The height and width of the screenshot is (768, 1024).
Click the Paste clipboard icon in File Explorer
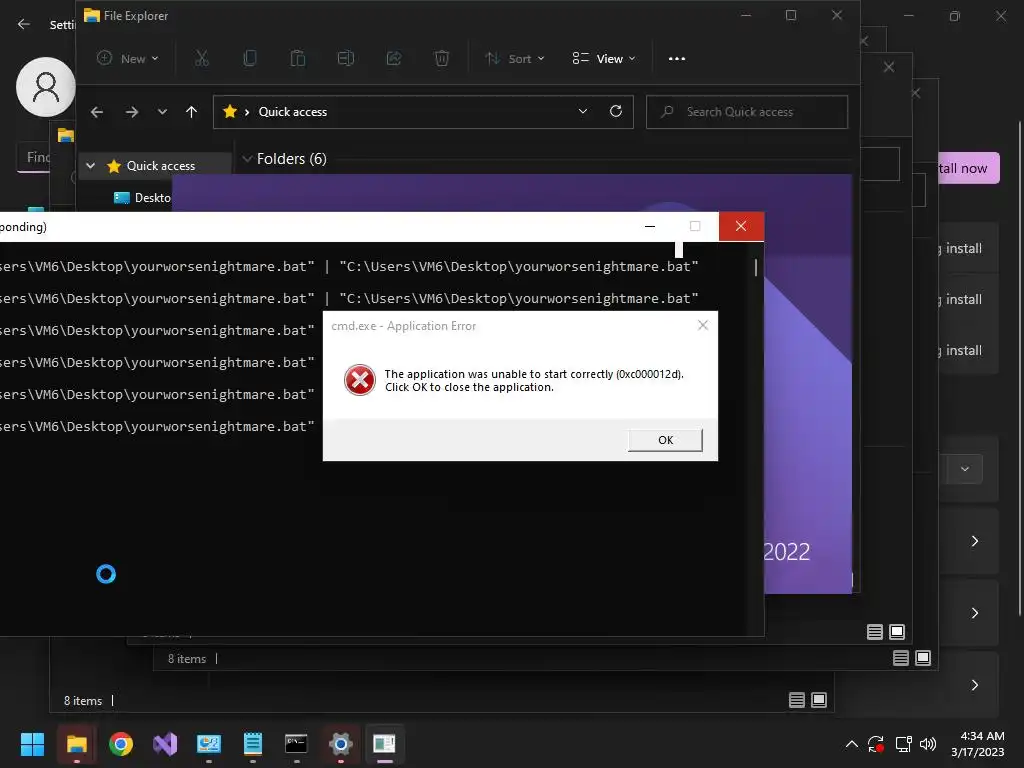tap(298, 59)
